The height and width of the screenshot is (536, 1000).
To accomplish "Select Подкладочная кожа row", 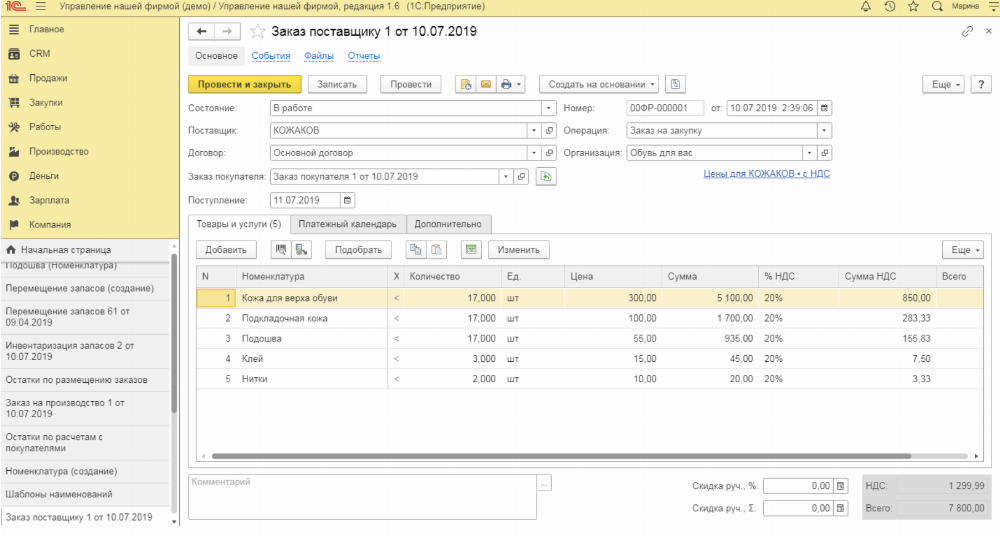I will 589,318.
